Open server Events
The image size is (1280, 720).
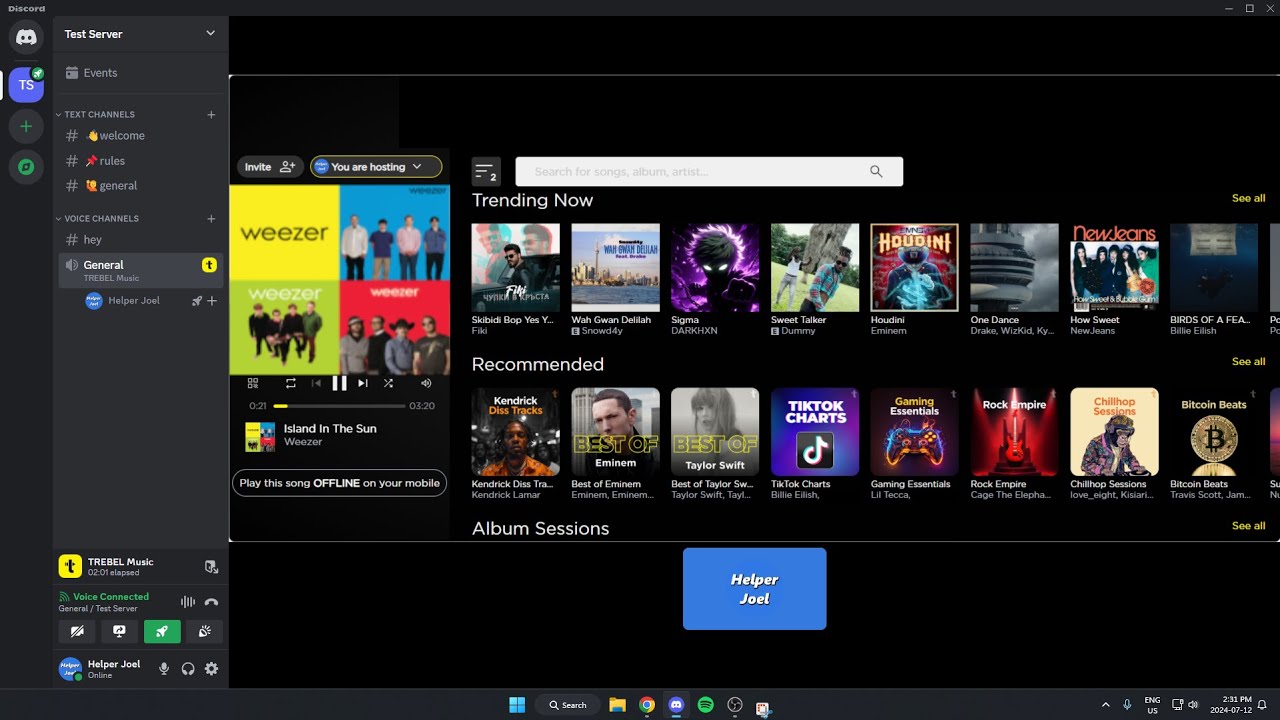[x=140, y=73]
